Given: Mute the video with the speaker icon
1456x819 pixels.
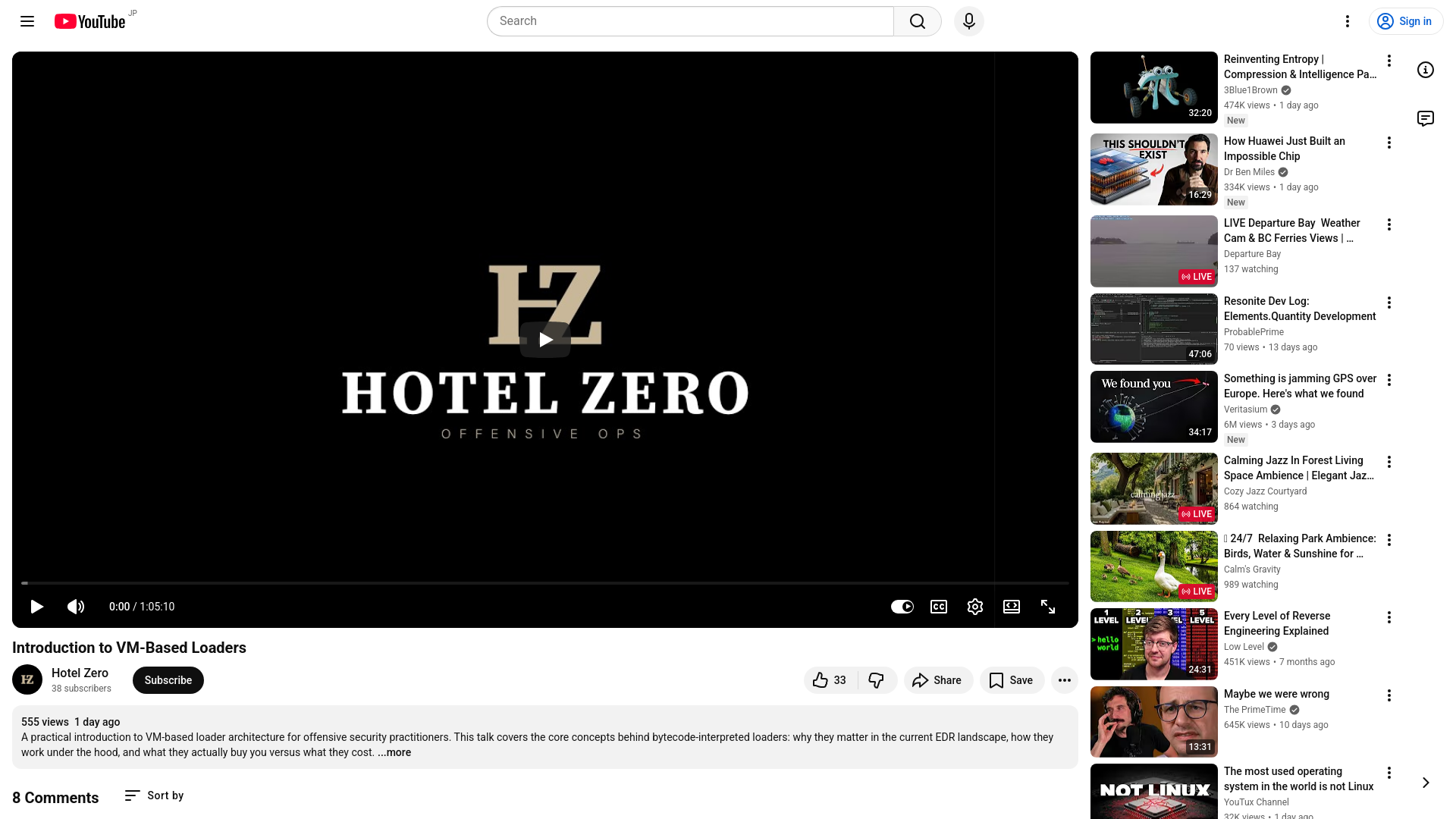Looking at the screenshot, I should [76, 607].
